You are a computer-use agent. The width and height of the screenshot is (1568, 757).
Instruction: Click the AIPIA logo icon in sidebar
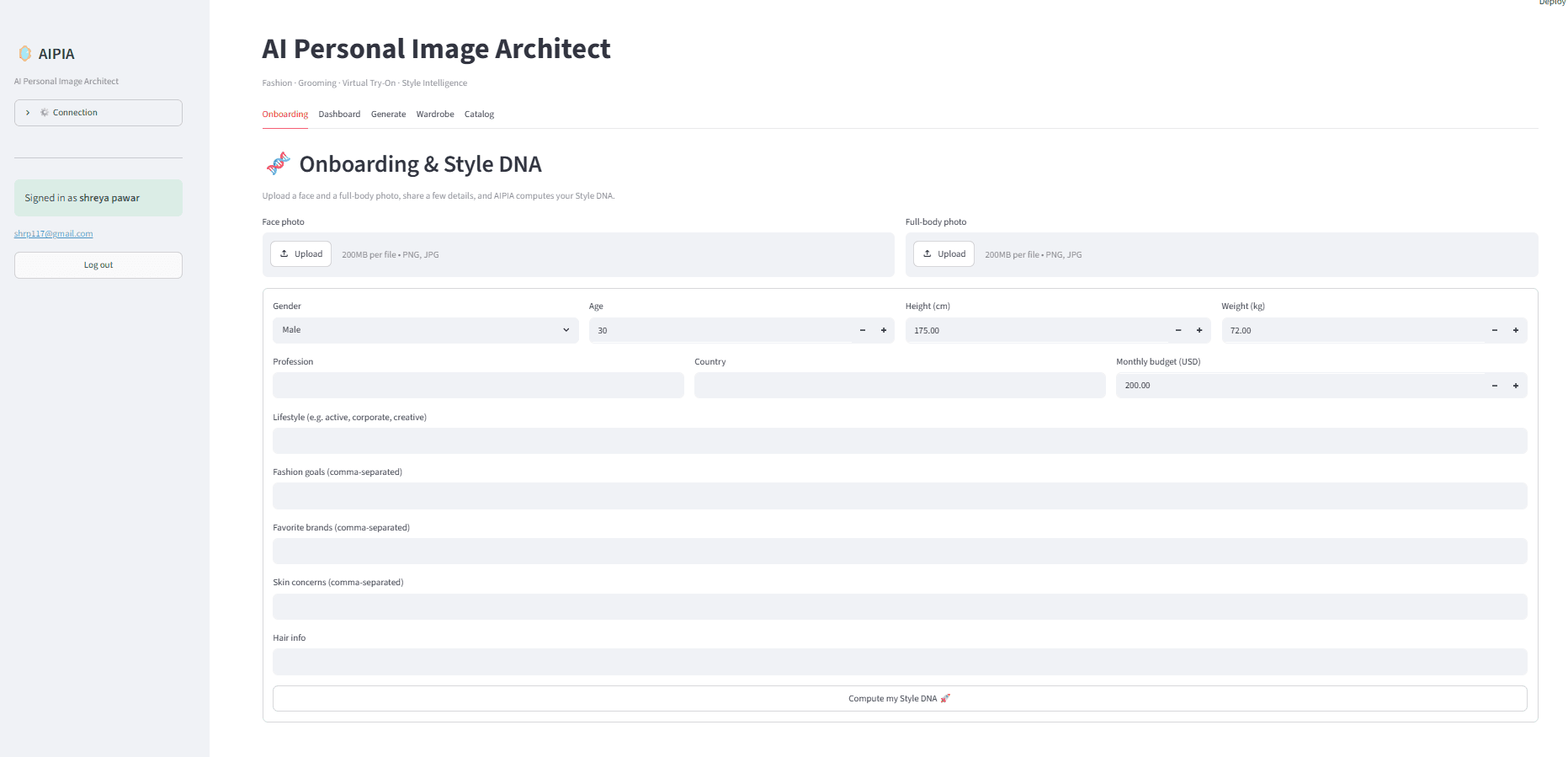(x=25, y=54)
